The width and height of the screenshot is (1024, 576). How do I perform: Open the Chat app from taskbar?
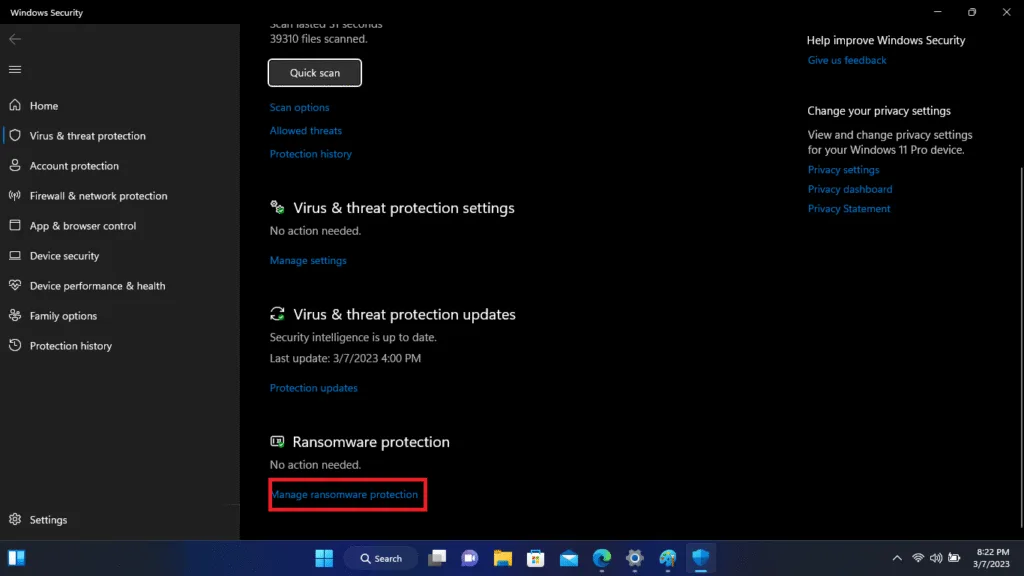[x=470, y=558]
